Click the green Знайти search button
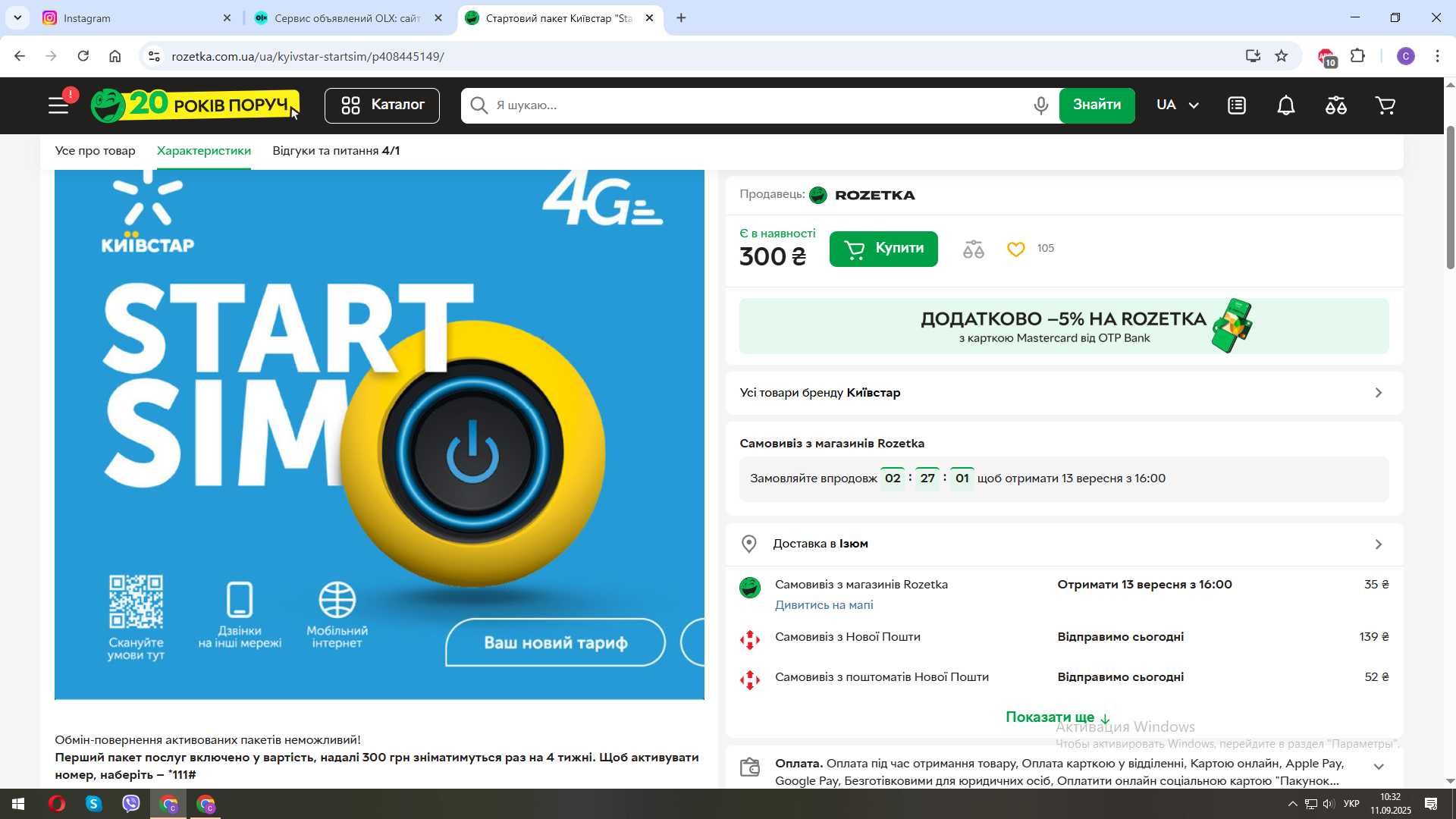1456x819 pixels. pyautogui.click(x=1097, y=105)
